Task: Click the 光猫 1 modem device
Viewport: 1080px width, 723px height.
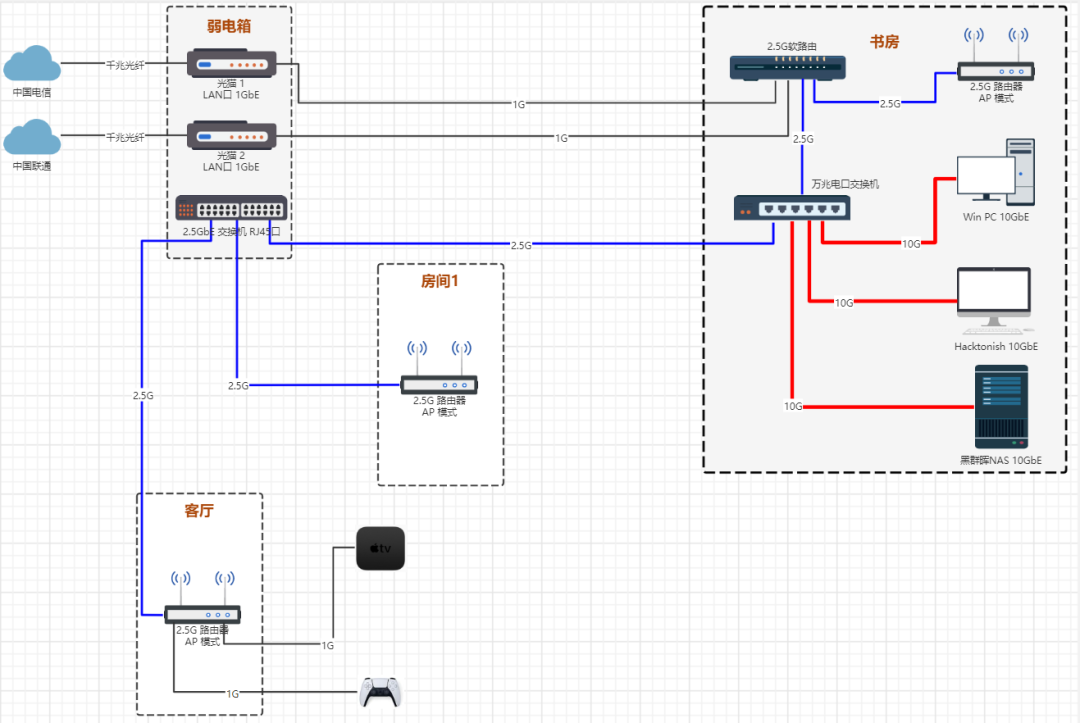Action: click(x=231, y=63)
